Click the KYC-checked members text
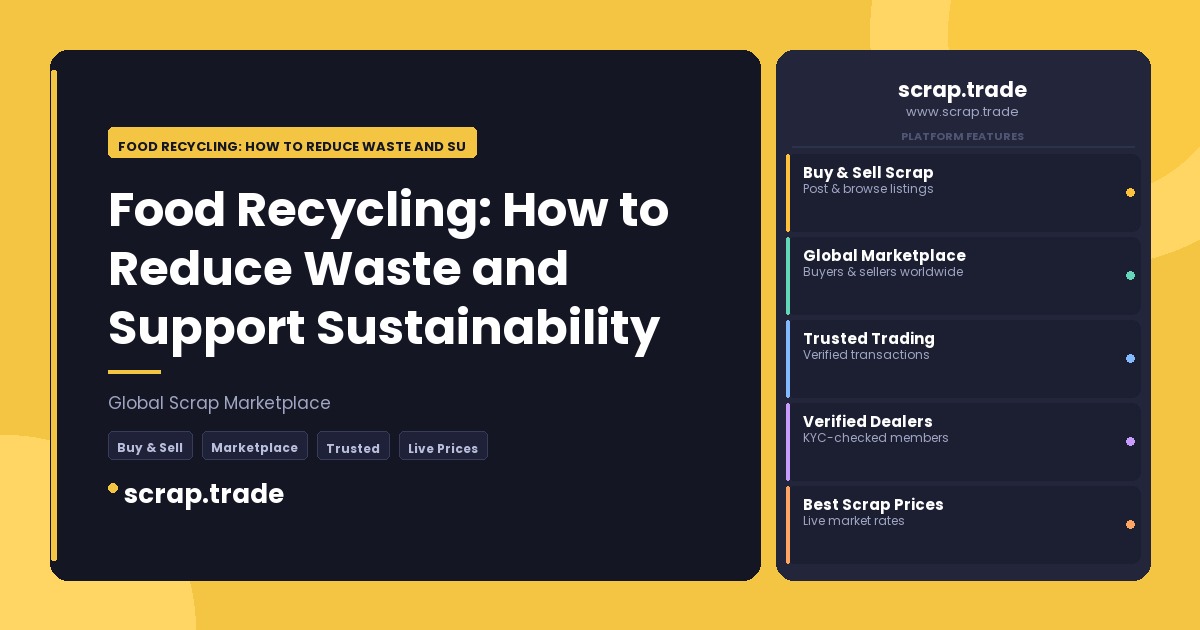The height and width of the screenshot is (630, 1200). pos(876,438)
